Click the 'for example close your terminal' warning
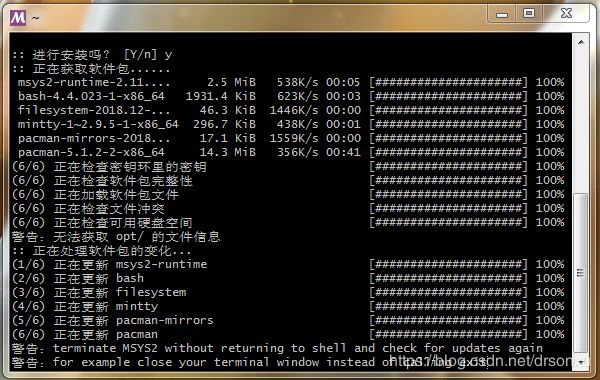Image resolution: width=600 pixels, height=380 pixels. click(249, 362)
